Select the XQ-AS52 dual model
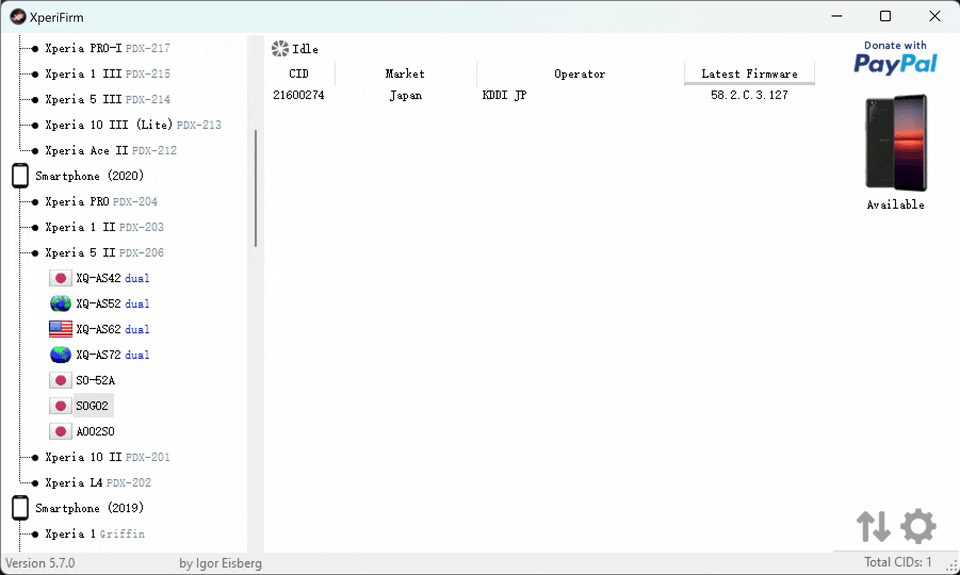Viewport: 960px width, 575px height. pyautogui.click(x=113, y=304)
